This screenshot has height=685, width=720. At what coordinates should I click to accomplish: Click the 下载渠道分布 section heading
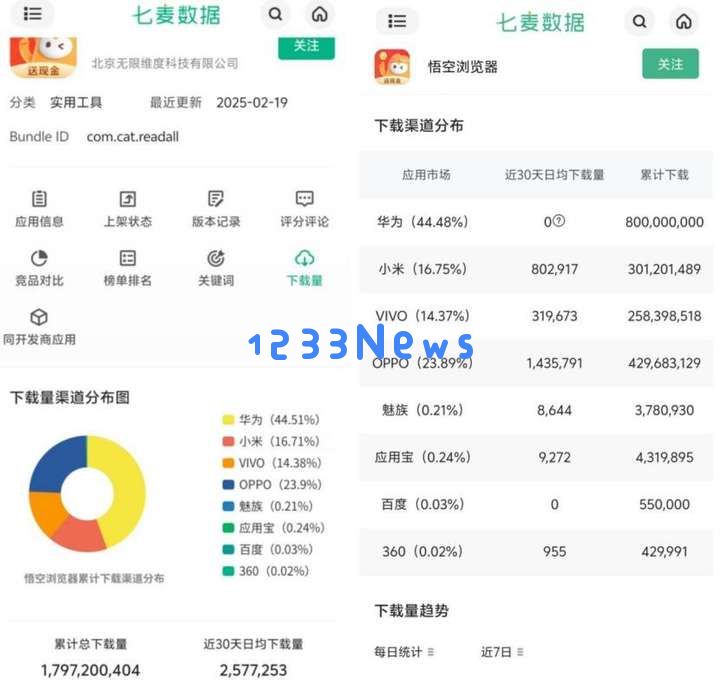click(x=419, y=125)
